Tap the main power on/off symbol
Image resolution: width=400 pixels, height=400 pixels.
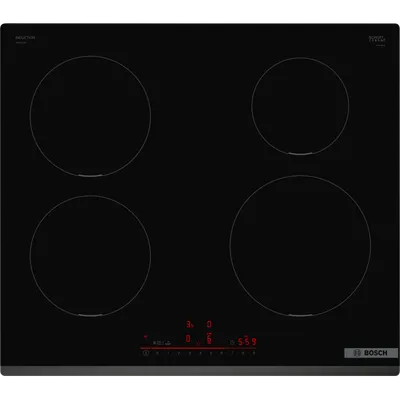click(145, 353)
